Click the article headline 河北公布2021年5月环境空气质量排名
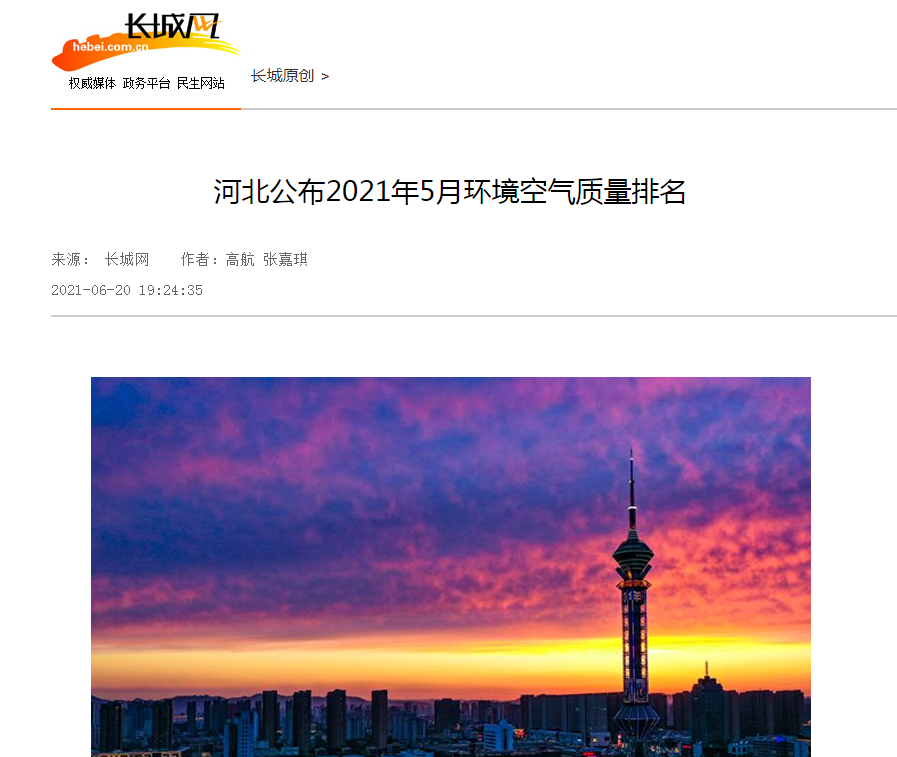The height and width of the screenshot is (757, 897). pos(450,192)
